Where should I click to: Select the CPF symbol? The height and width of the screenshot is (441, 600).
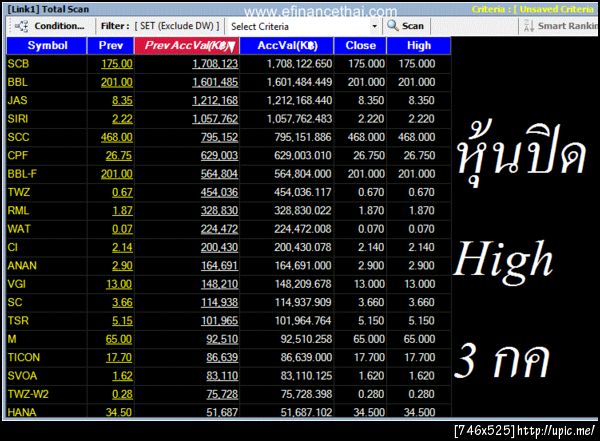(x=18, y=155)
